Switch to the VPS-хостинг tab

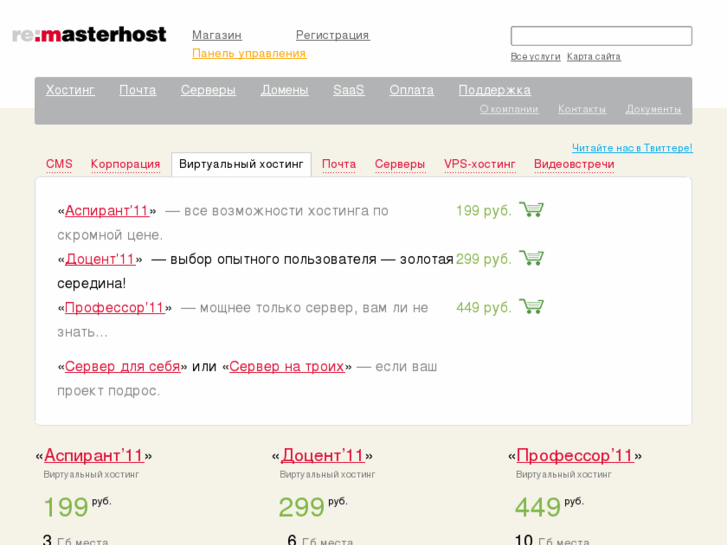[479, 164]
